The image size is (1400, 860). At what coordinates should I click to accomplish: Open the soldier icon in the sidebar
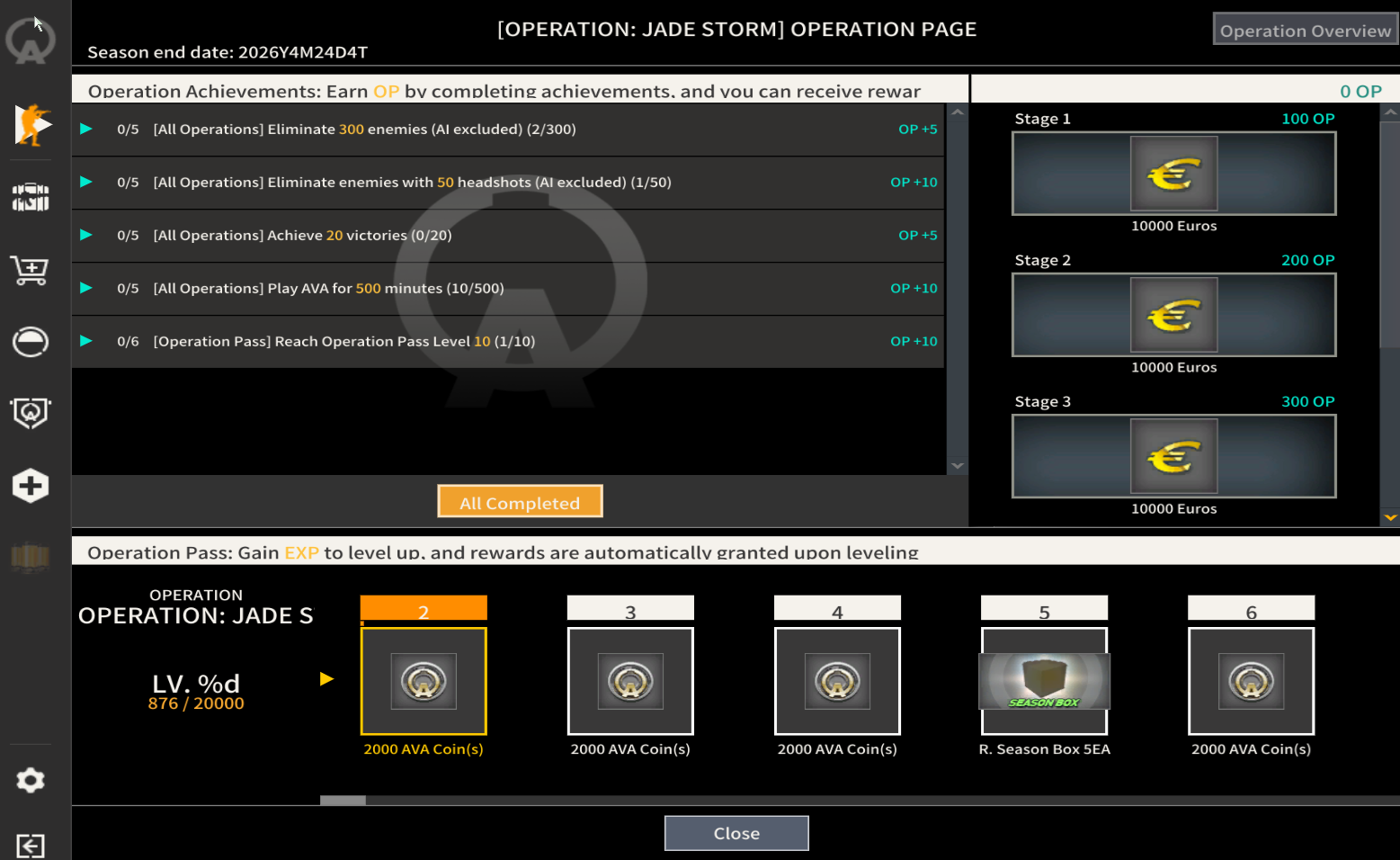31,124
